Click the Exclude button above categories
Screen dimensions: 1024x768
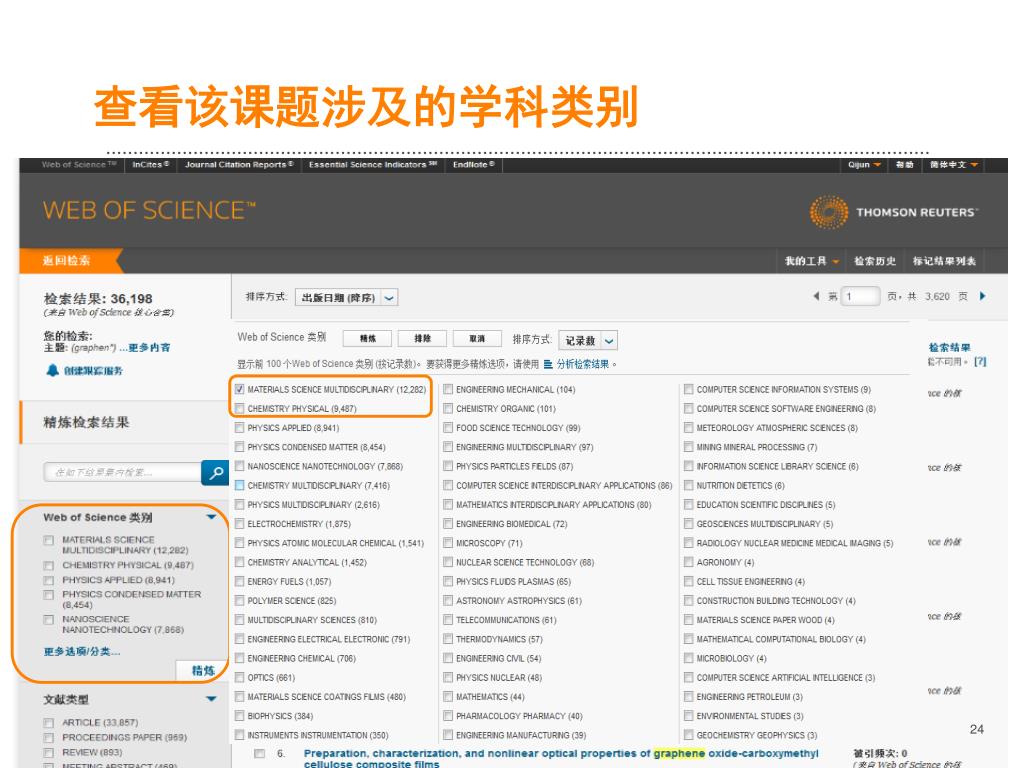(x=423, y=338)
